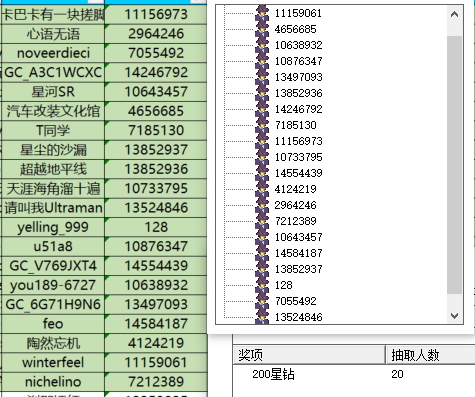The image size is (475, 397).
Task: Click spreadsheet cell T同学
Action: (53, 130)
